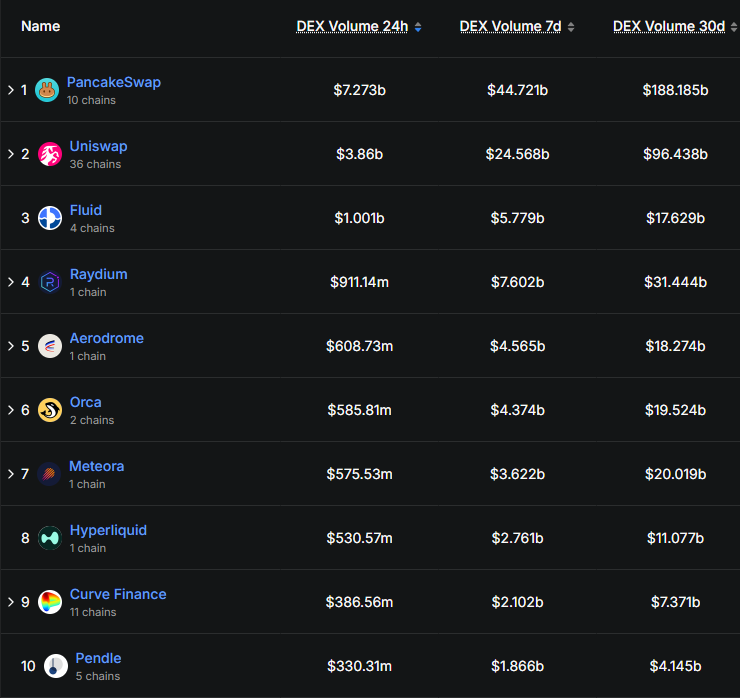
Task: Expand the Curve Finance row chevron
Action: pos(11,602)
